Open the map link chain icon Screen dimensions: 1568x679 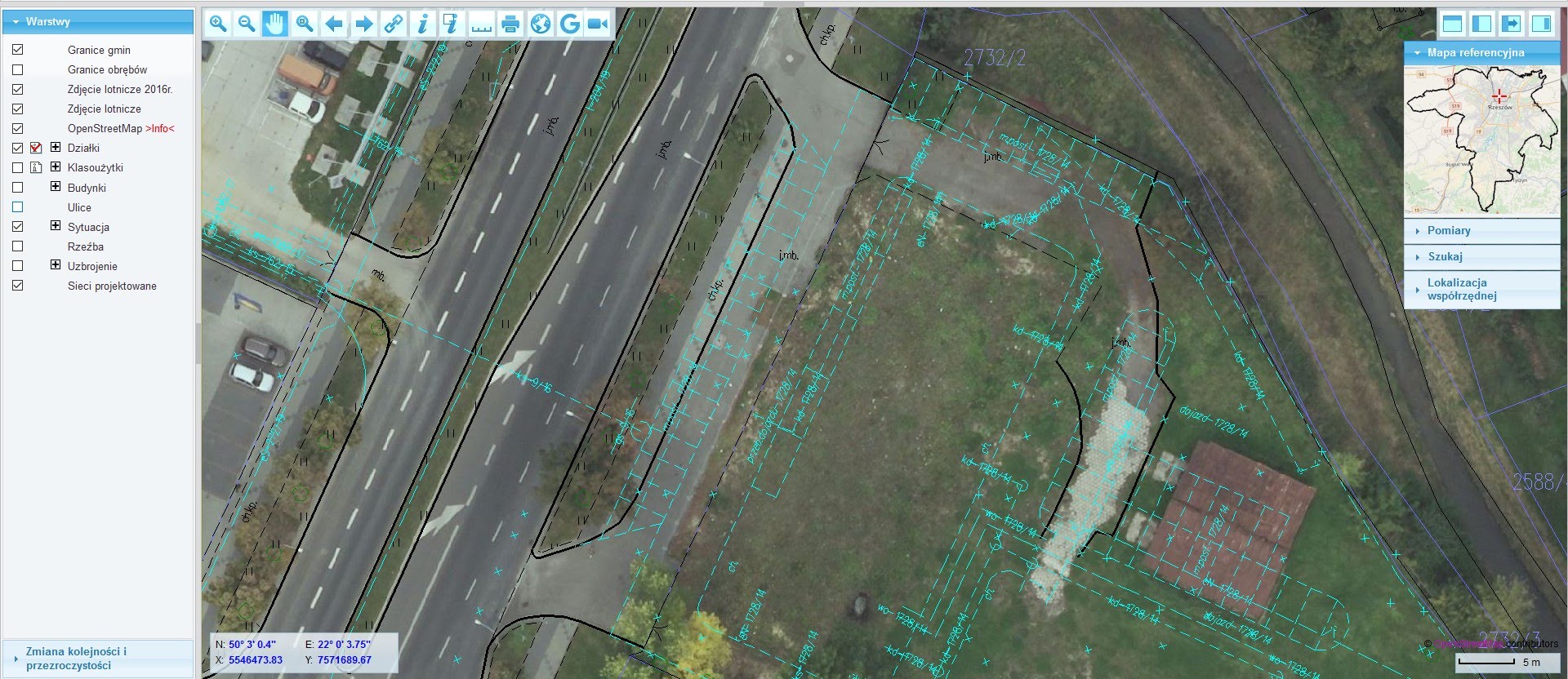click(x=393, y=24)
